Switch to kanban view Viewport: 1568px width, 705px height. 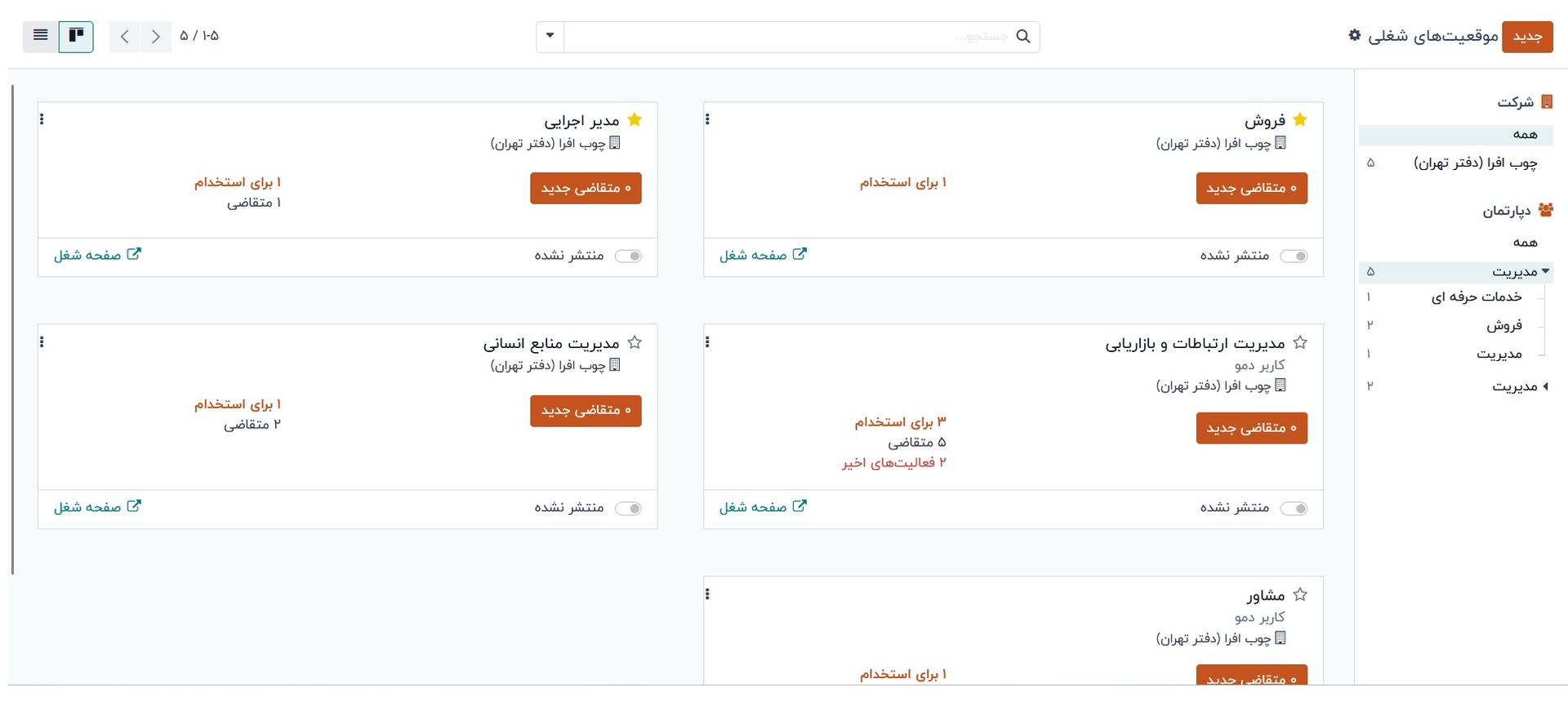(x=76, y=36)
